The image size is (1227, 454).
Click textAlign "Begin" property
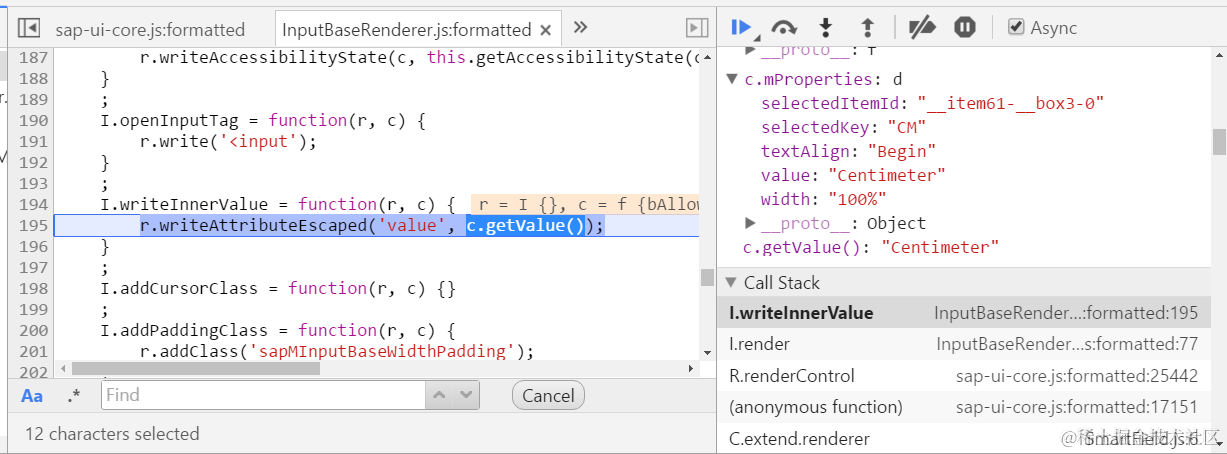pyautogui.click(x=848, y=151)
